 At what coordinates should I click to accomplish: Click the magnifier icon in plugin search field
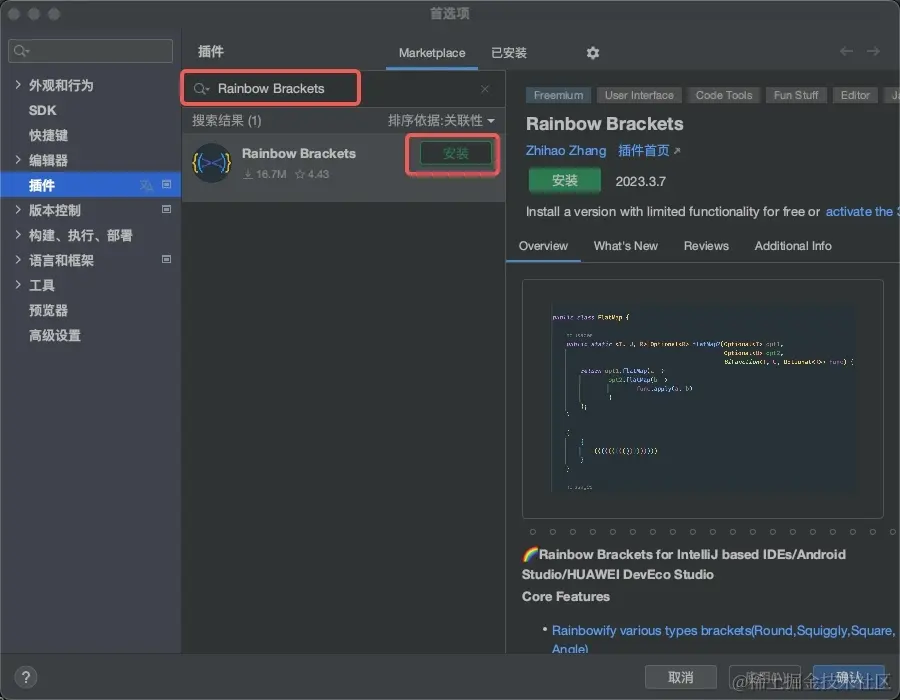click(x=201, y=89)
